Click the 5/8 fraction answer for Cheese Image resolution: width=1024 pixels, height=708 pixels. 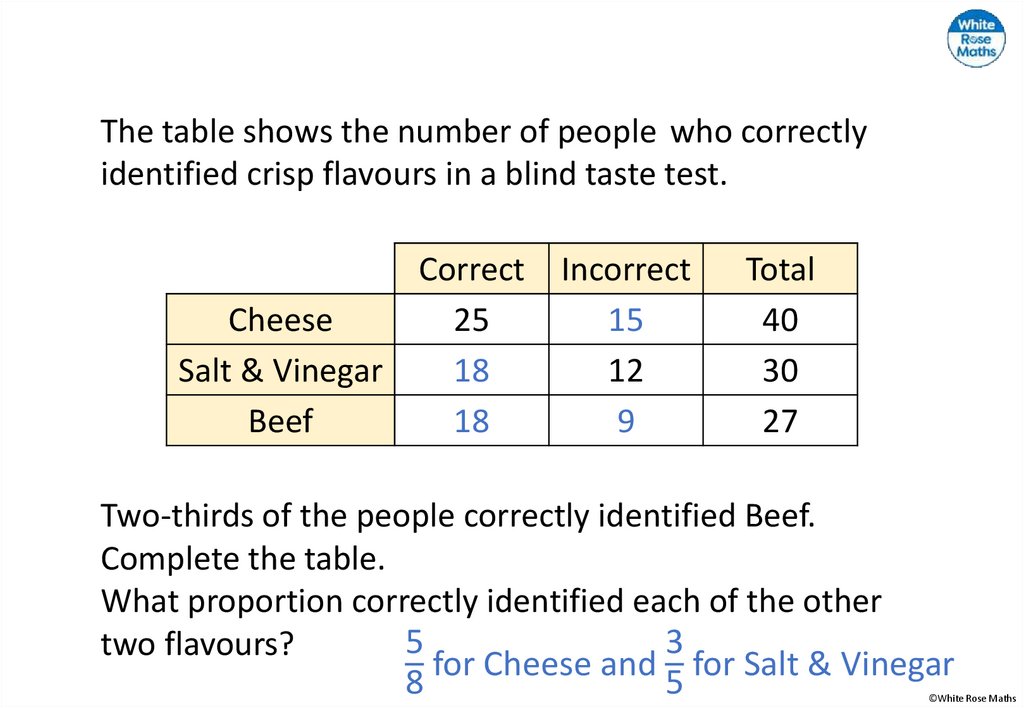[x=415, y=664]
